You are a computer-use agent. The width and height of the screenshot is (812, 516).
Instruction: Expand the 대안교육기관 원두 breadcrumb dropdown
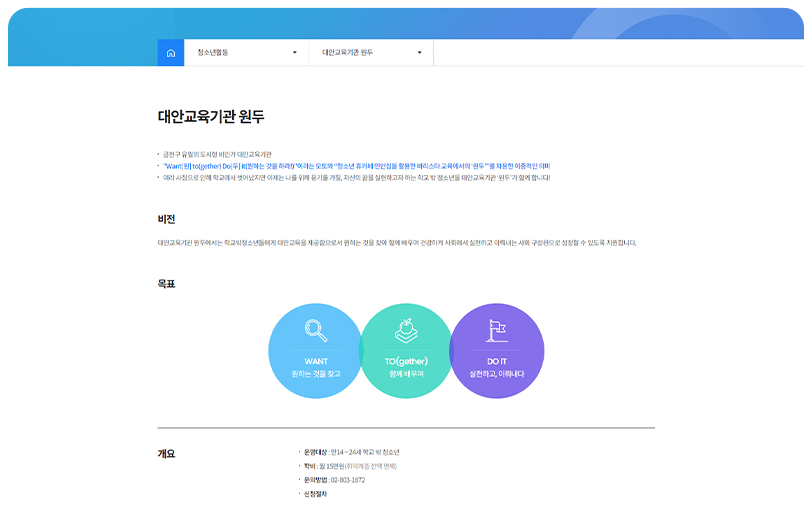371,53
